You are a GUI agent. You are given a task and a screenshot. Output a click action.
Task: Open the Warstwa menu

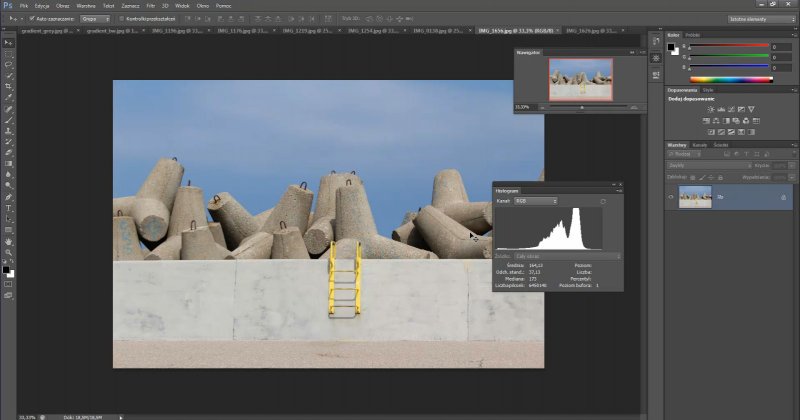(x=86, y=6)
